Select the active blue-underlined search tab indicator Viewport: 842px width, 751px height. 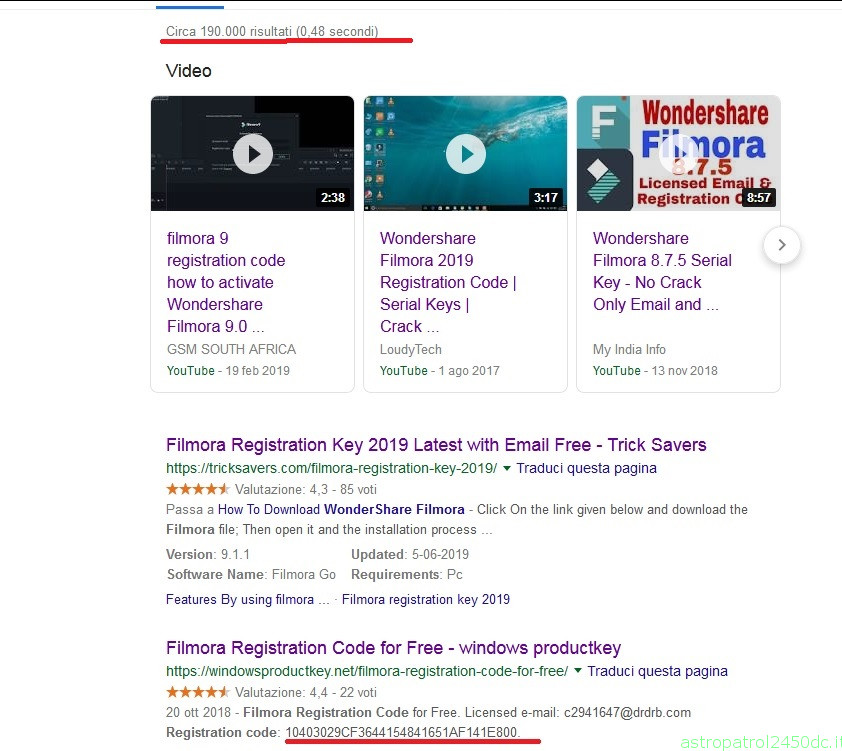[190, 7]
